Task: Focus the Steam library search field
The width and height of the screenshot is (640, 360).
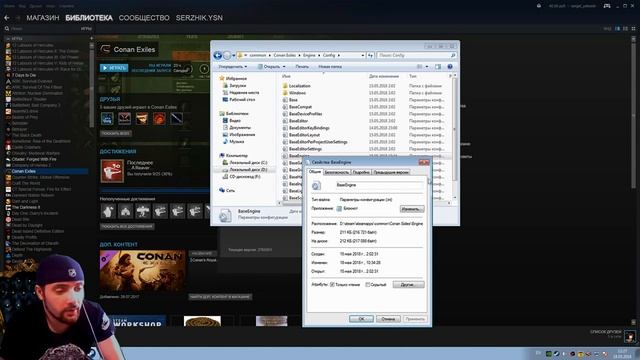Action: click(43, 29)
